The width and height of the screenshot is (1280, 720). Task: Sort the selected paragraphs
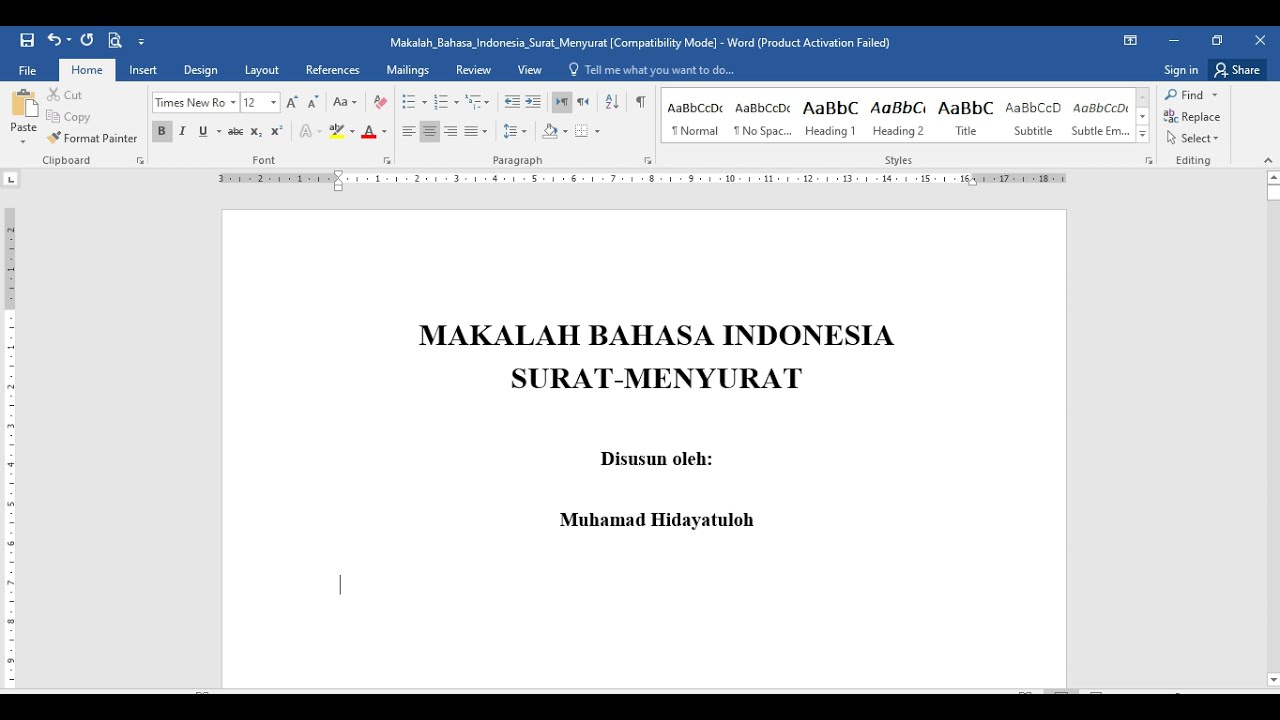tap(612, 102)
